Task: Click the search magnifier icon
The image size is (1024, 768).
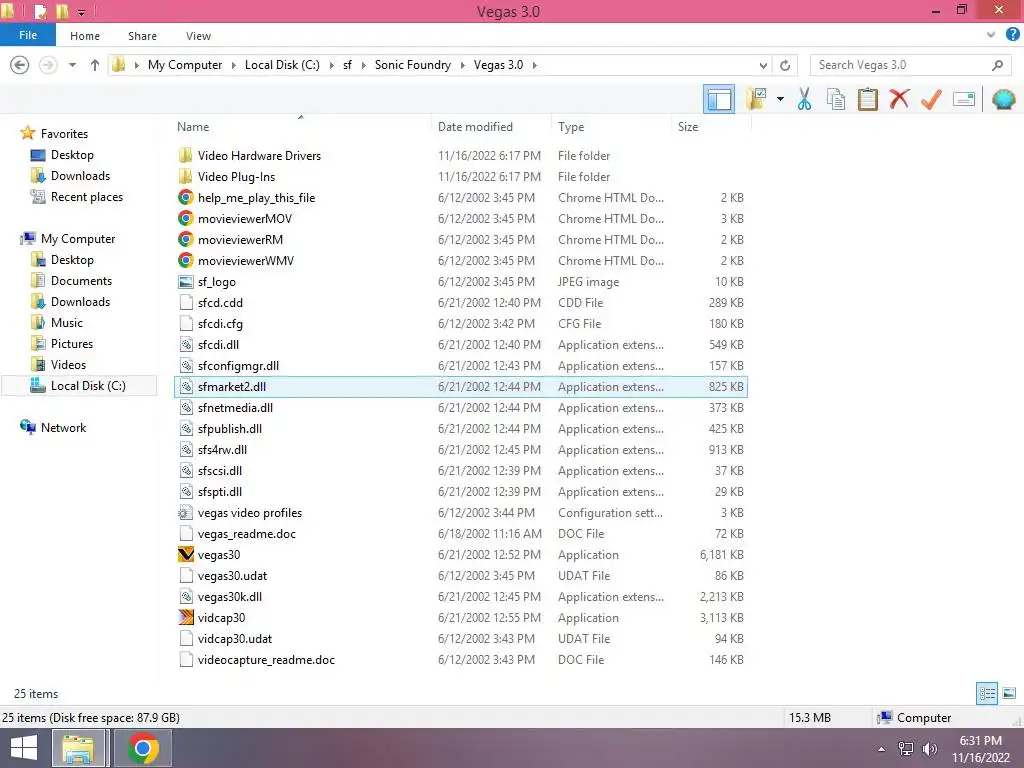Action: 997,65
